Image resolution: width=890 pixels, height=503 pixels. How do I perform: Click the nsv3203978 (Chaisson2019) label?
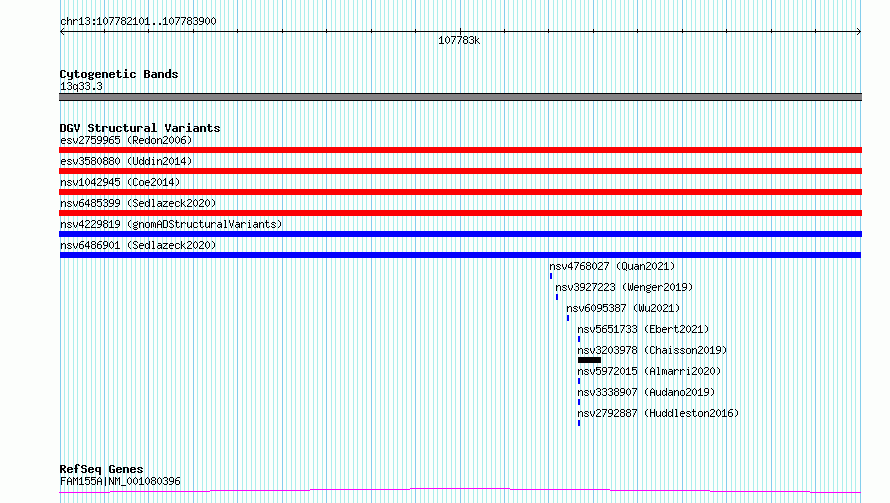click(652, 350)
